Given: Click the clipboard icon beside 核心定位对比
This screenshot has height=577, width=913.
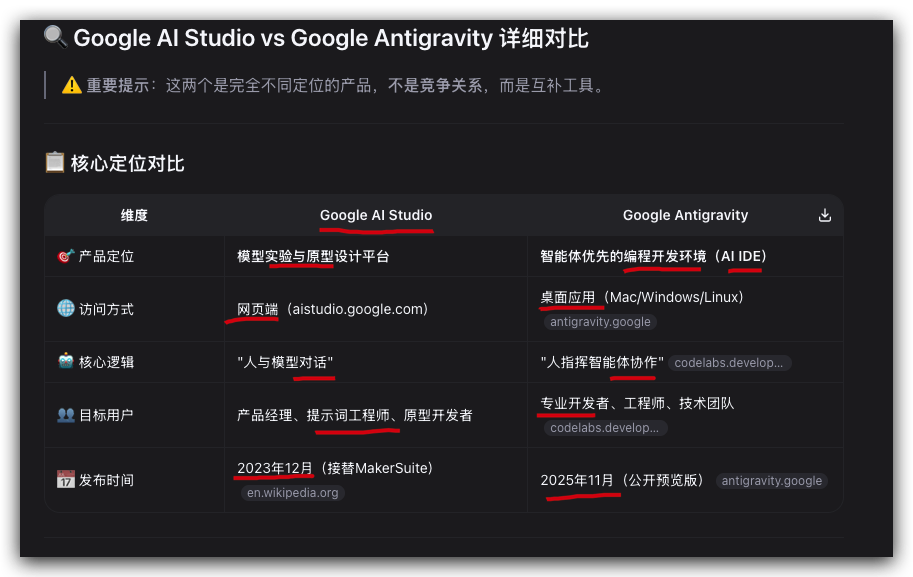Looking at the screenshot, I should 55,162.
